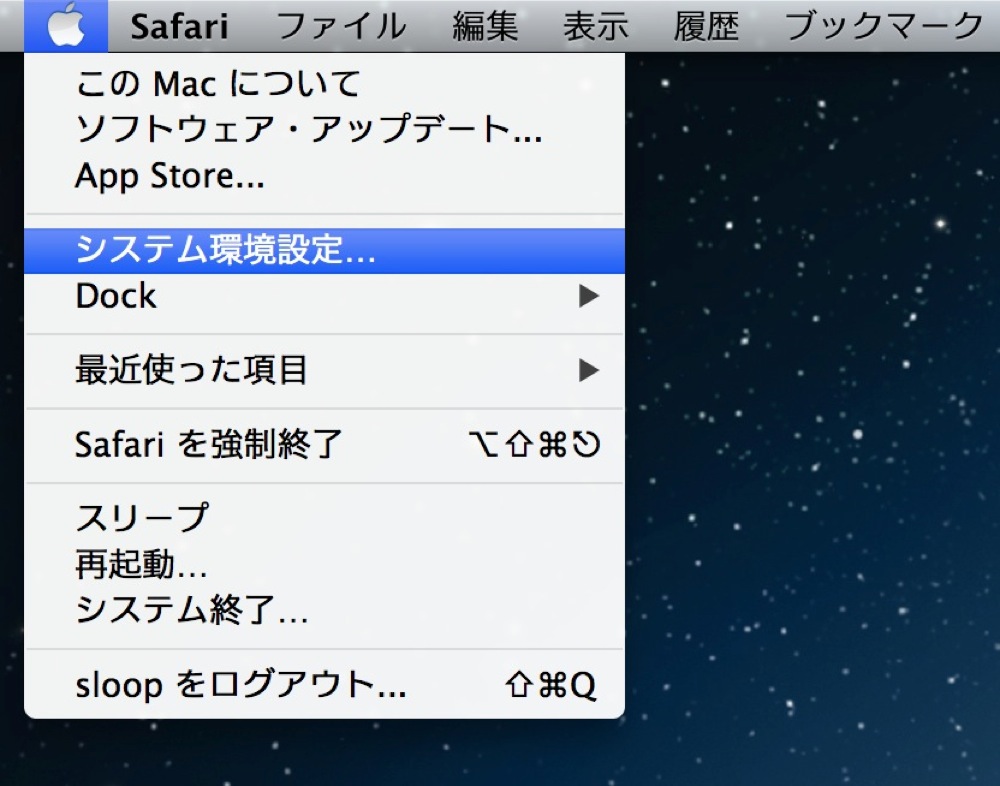The width and height of the screenshot is (1000, 786).
Task: Open the ブックマーク menu
Action: coord(884,26)
